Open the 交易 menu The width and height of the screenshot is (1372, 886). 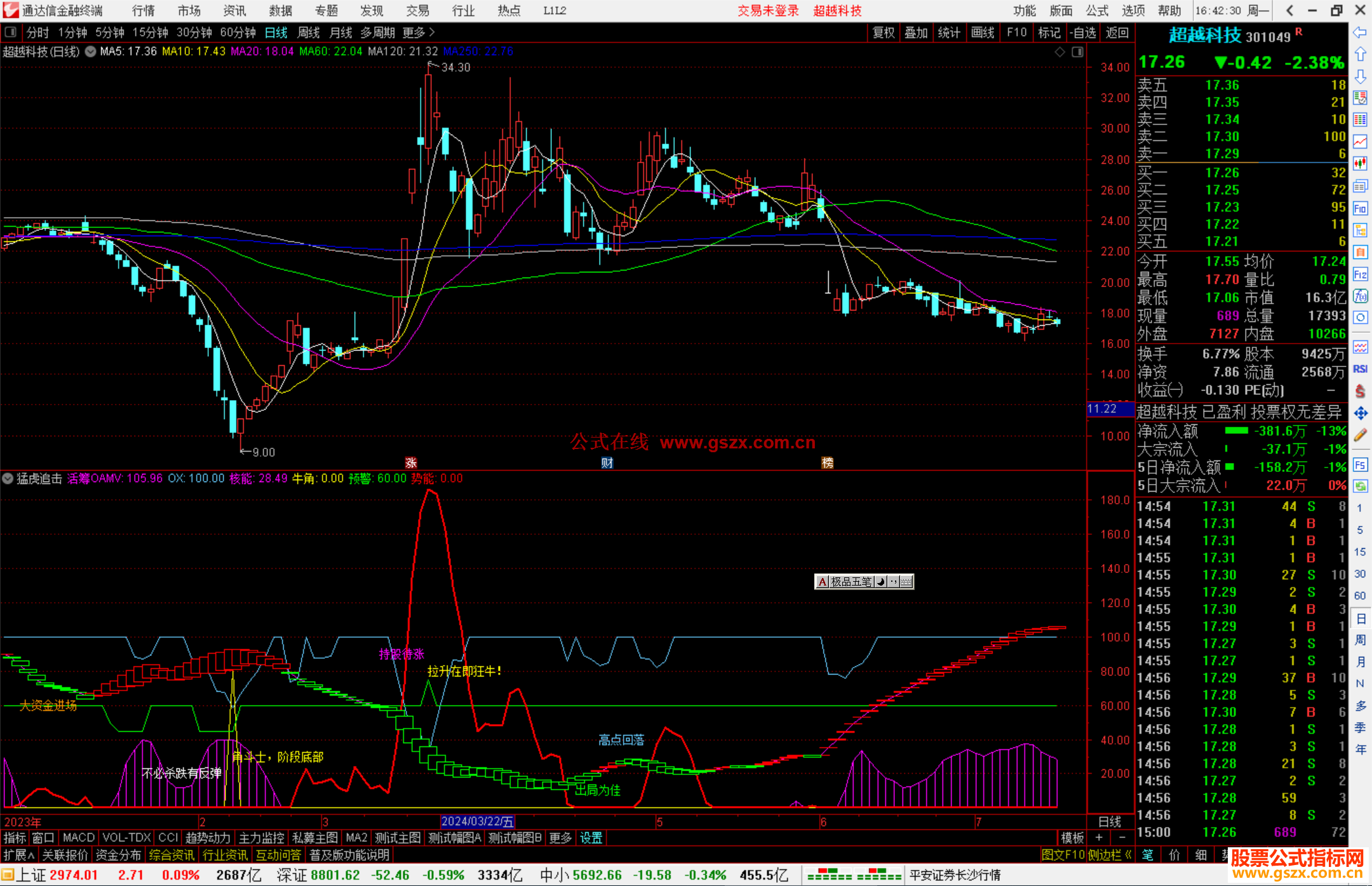point(417,11)
